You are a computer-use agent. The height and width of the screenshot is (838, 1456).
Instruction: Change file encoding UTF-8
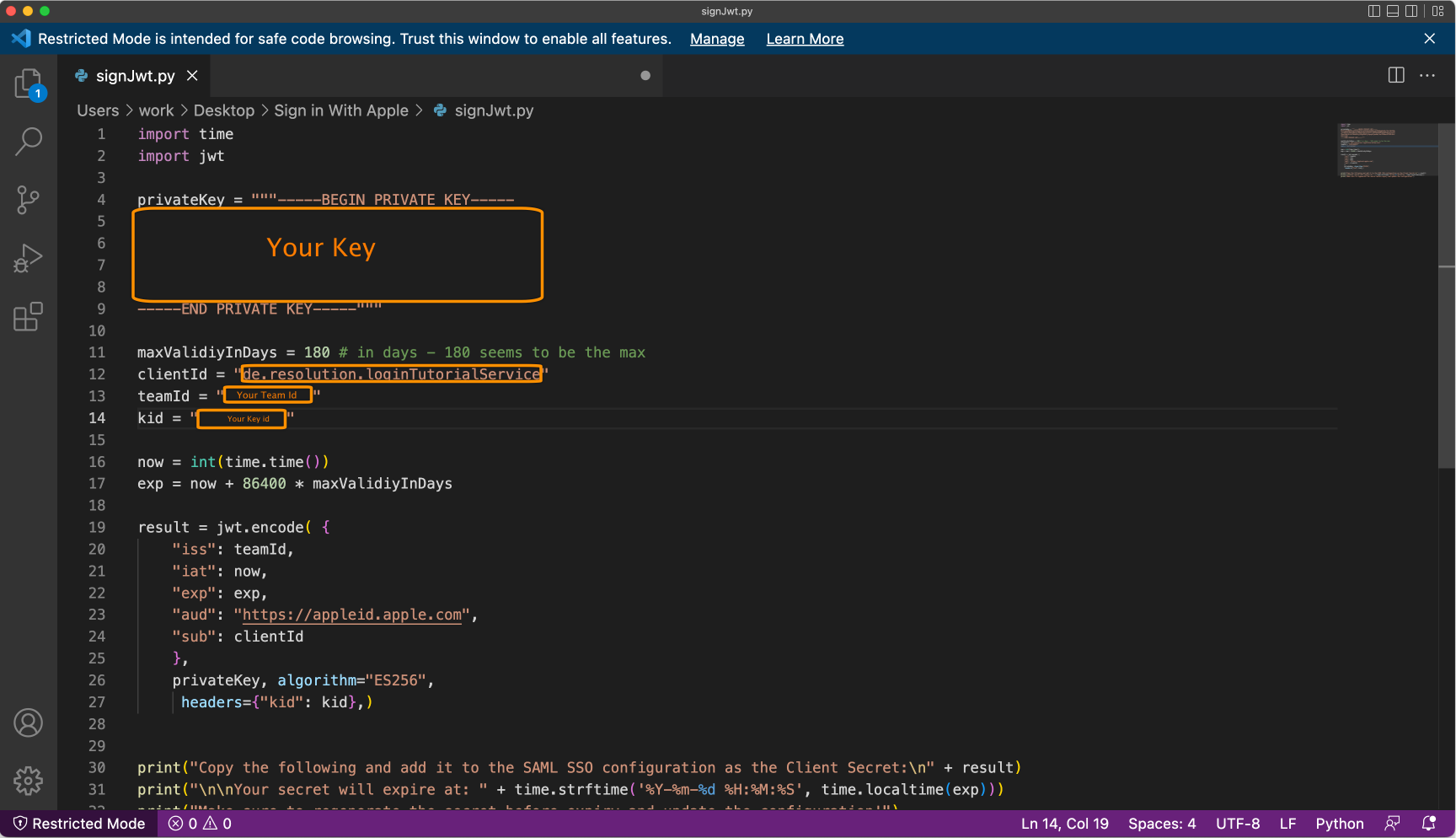click(x=1238, y=824)
